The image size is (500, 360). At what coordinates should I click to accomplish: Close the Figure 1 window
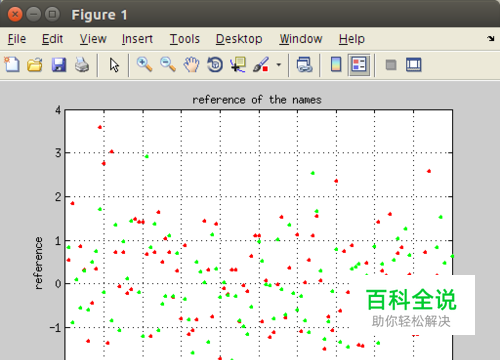(x=15, y=14)
